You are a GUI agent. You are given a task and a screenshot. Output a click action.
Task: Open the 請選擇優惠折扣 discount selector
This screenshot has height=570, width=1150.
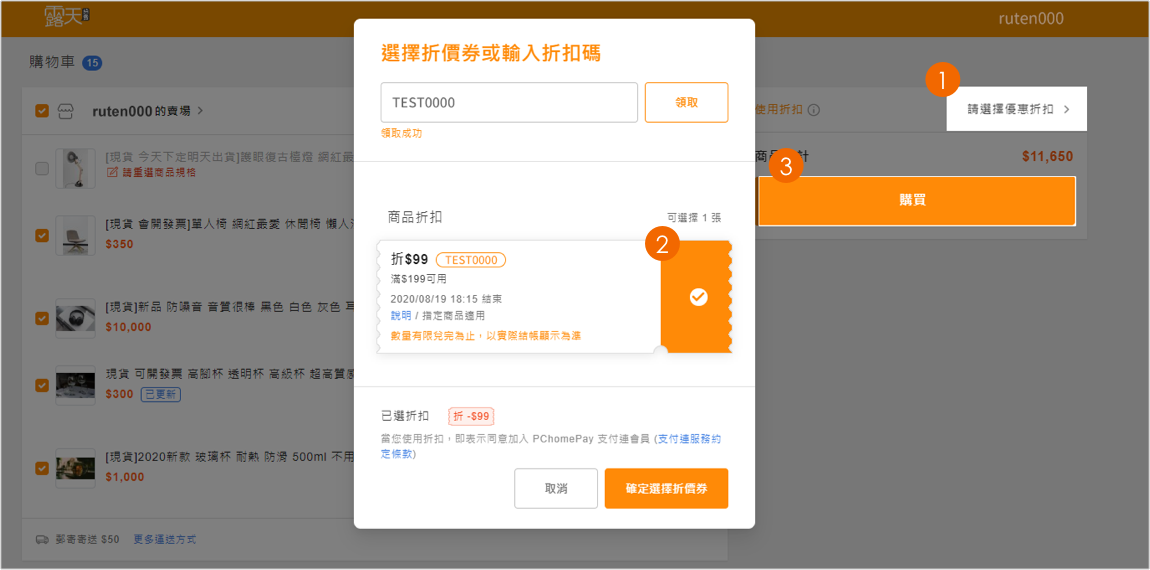[x=1016, y=109]
